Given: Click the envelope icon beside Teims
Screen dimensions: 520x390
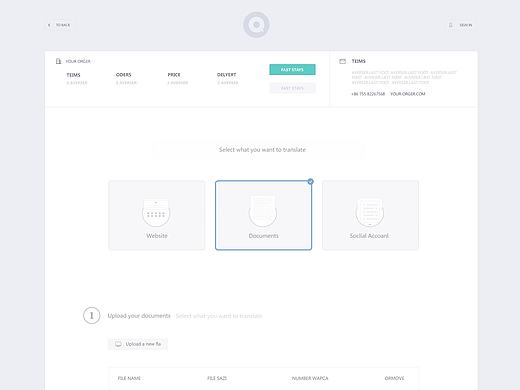Looking at the screenshot, I should click(342, 61).
